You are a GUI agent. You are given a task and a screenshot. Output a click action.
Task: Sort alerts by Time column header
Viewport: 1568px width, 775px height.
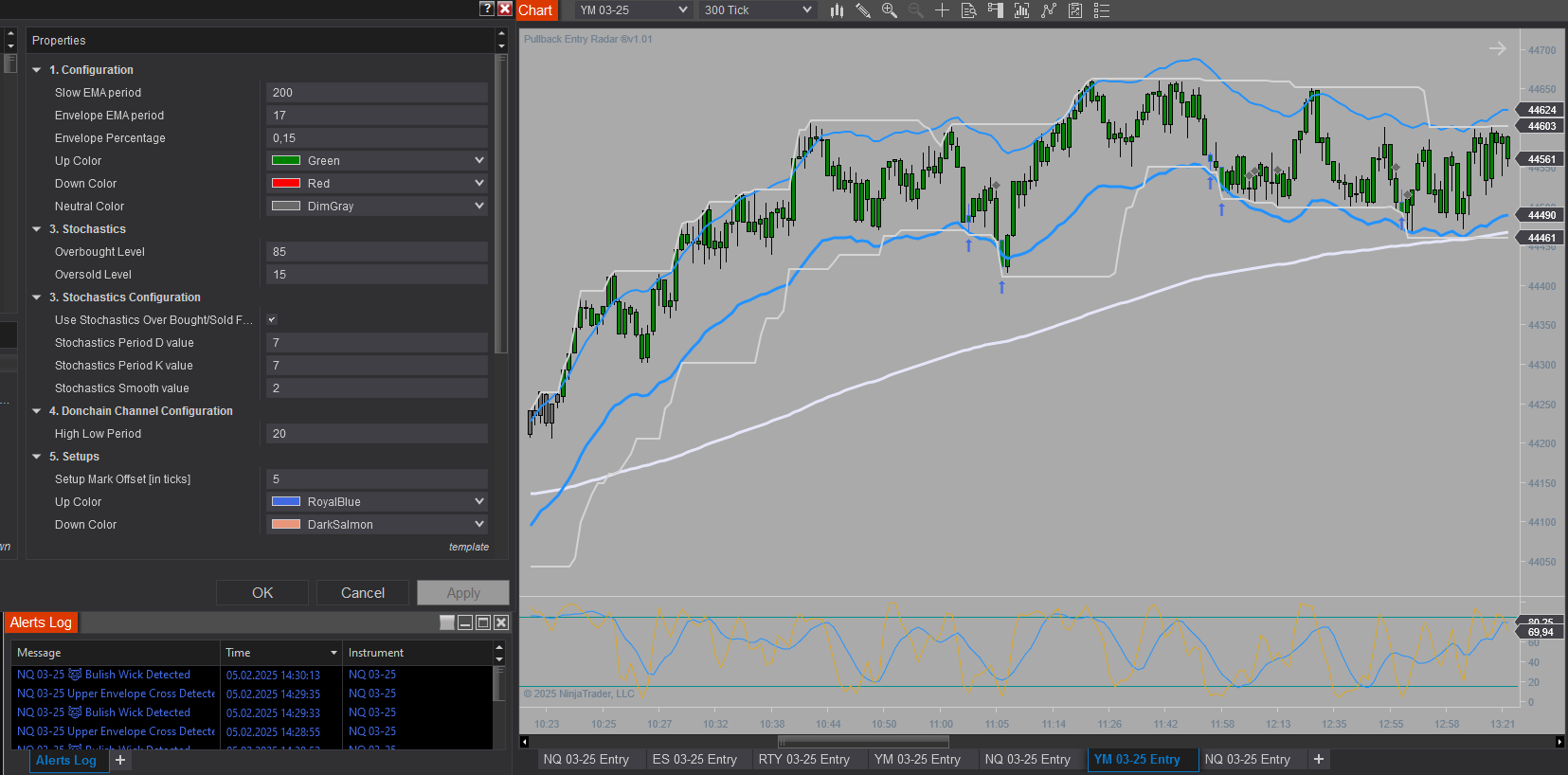280,653
